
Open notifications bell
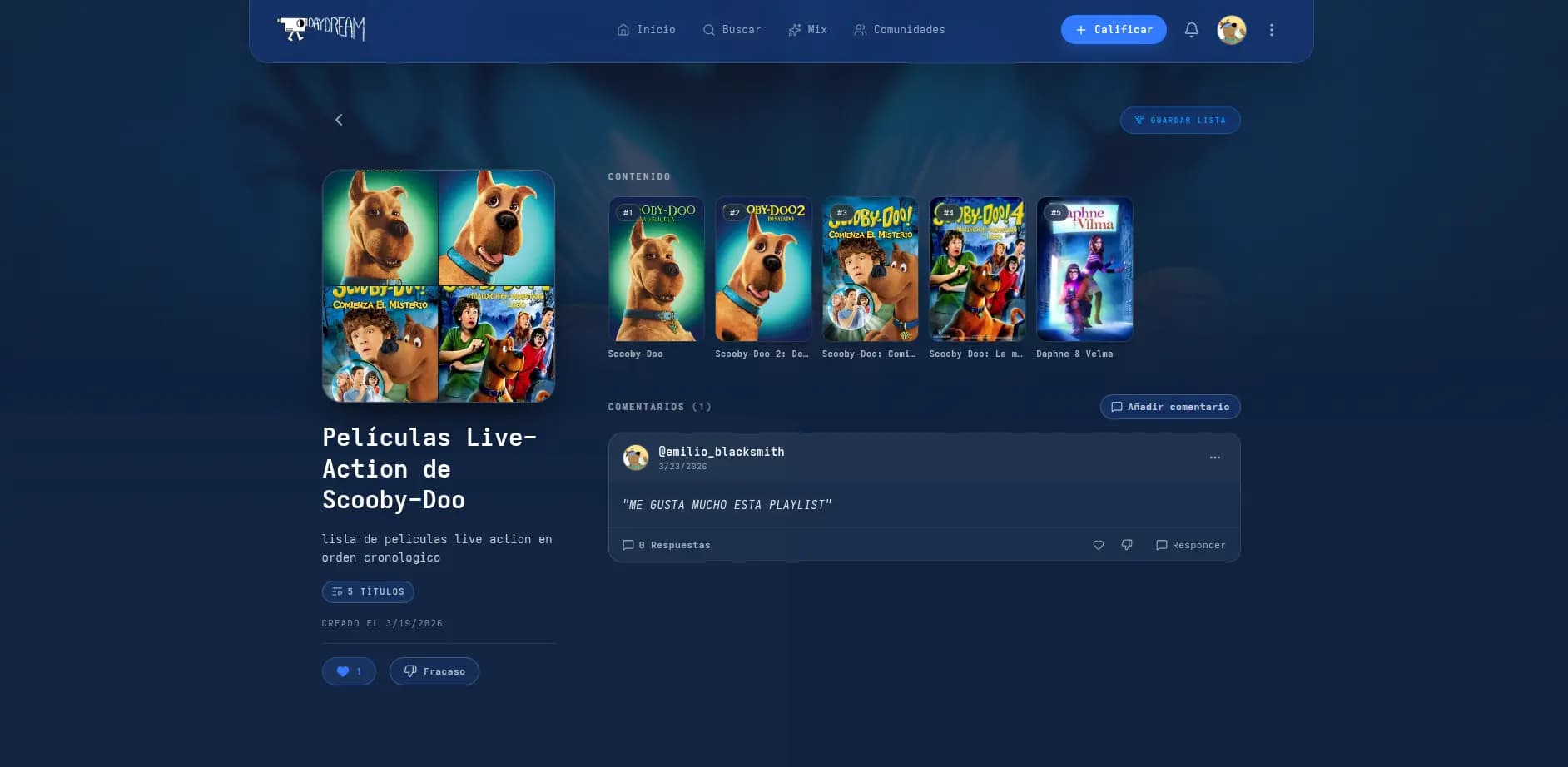[1192, 30]
